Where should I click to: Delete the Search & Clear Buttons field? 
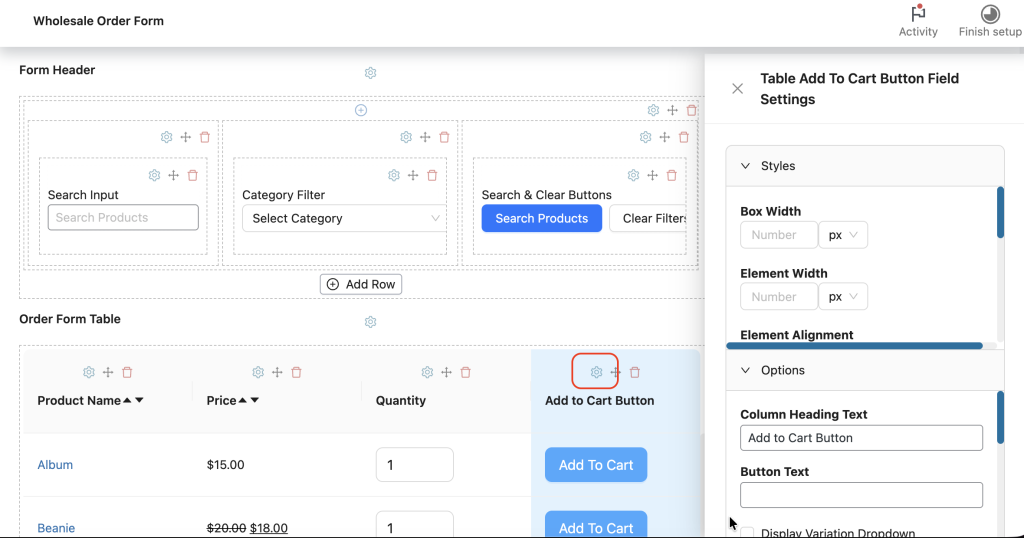point(671,175)
